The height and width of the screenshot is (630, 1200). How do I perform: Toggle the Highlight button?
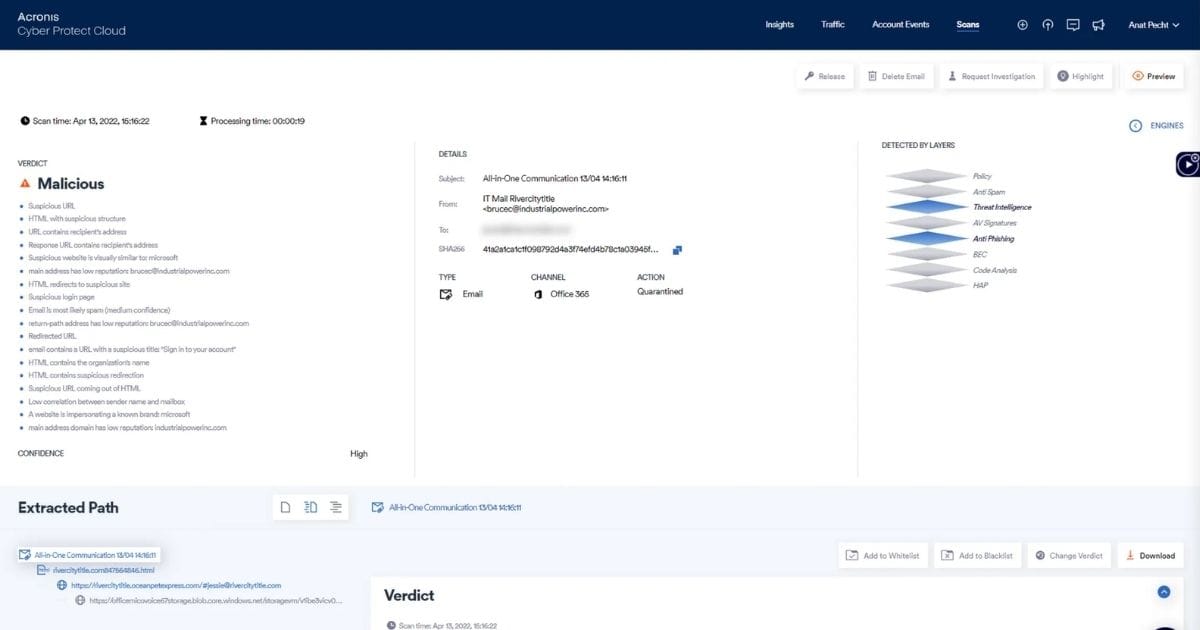[1080, 76]
